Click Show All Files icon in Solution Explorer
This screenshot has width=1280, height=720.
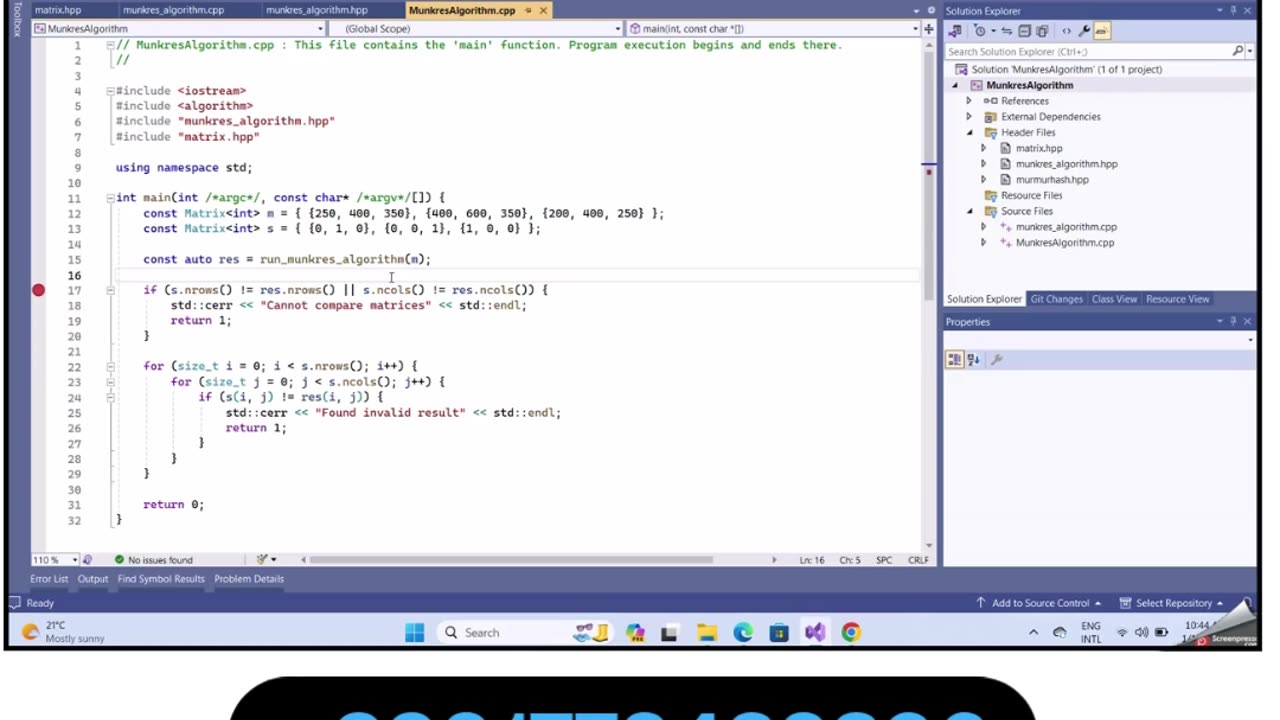pyautogui.click(x=1042, y=31)
